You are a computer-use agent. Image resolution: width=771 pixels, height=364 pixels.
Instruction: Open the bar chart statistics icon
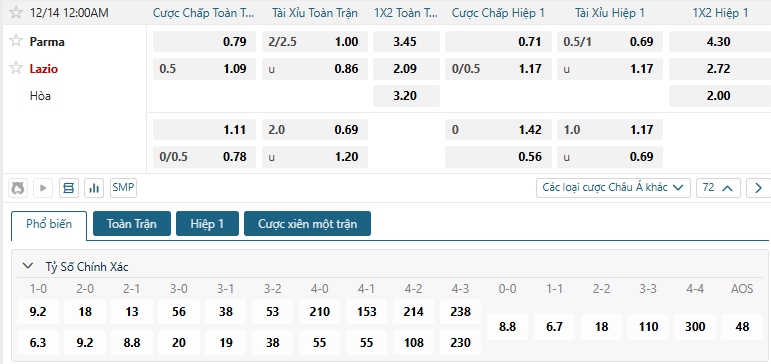coord(94,188)
